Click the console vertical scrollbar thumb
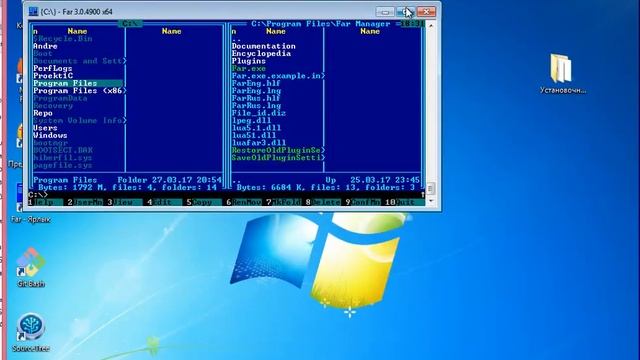This screenshot has height=360, width=640. click(431, 188)
